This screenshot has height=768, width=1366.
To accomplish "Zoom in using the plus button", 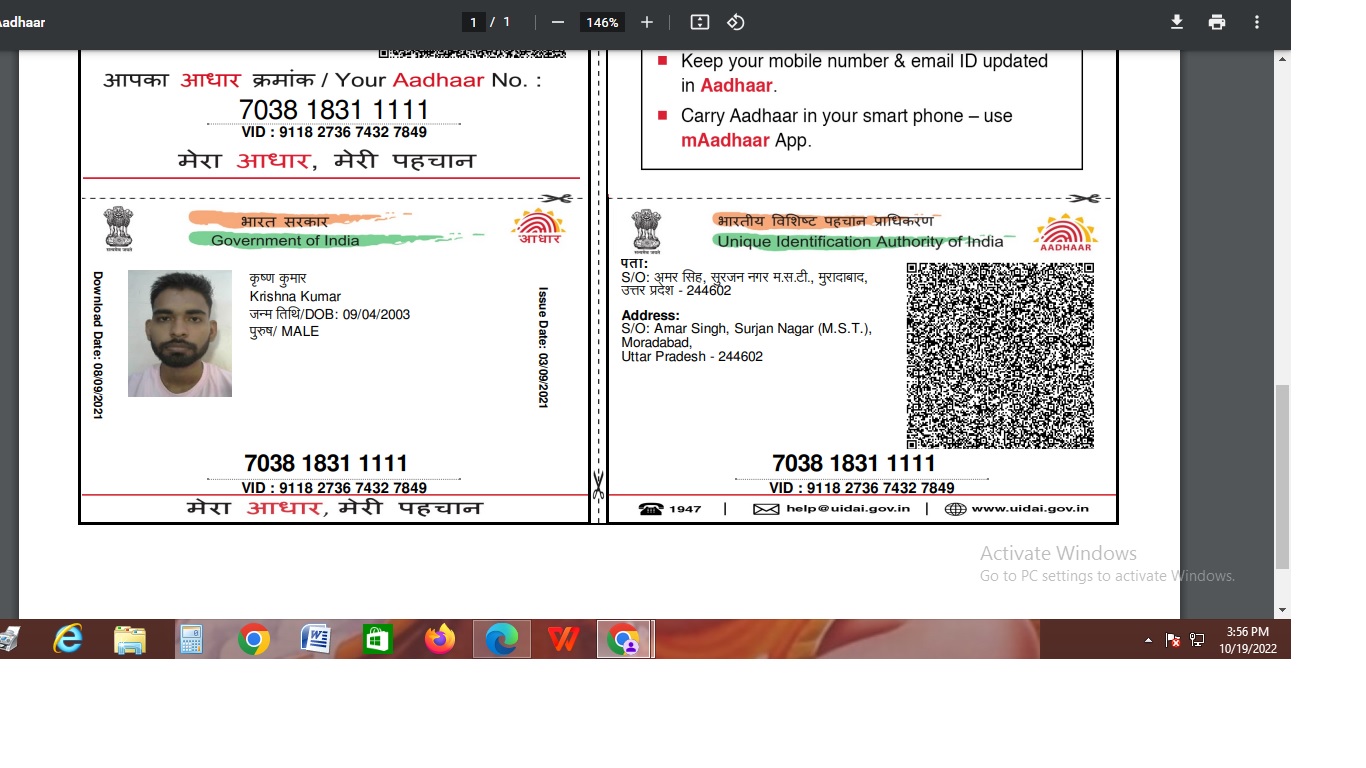I will [x=647, y=22].
